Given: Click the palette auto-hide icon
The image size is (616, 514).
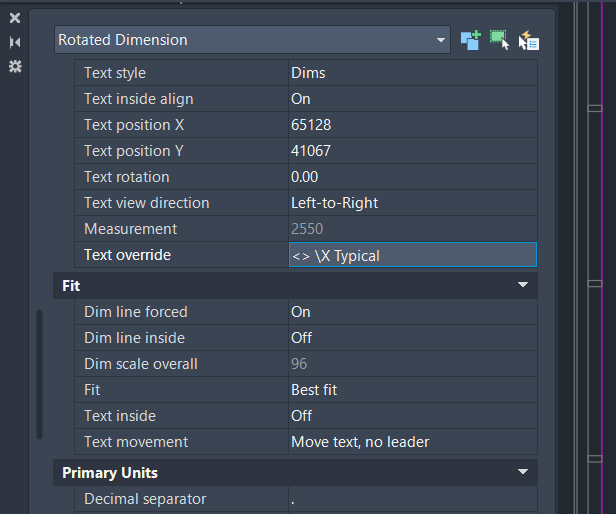Looking at the screenshot, I should pyautogui.click(x=15, y=42).
